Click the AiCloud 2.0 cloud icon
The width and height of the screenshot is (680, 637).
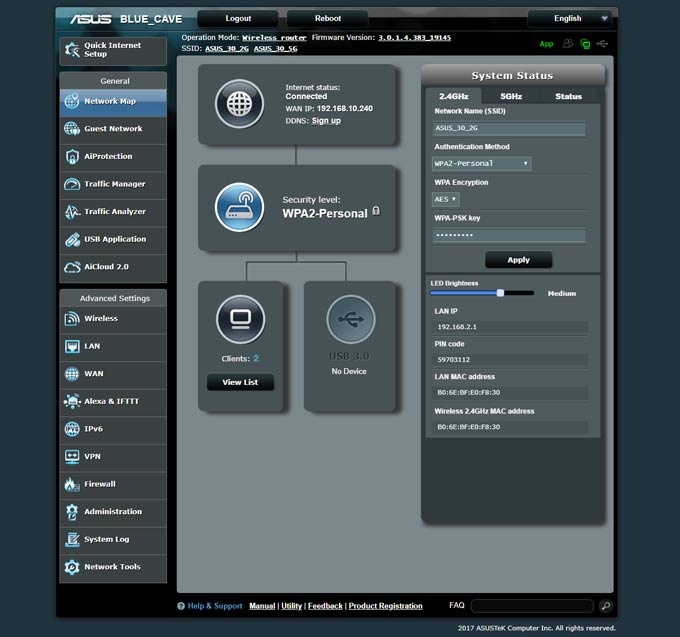pyautogui.click(x=72, y=267)
